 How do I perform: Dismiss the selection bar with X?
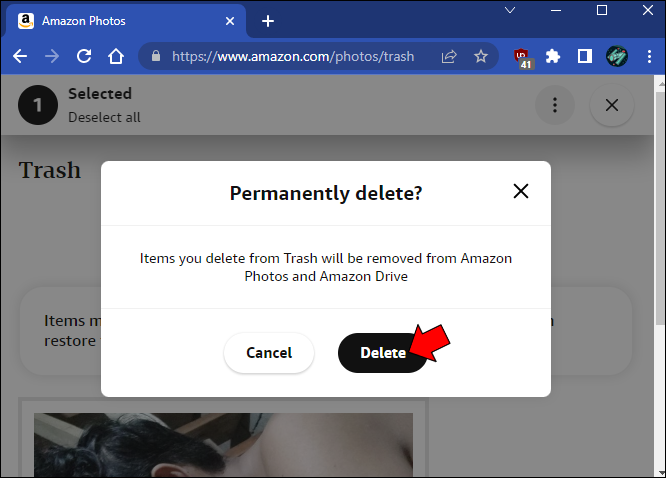point(612,105)
